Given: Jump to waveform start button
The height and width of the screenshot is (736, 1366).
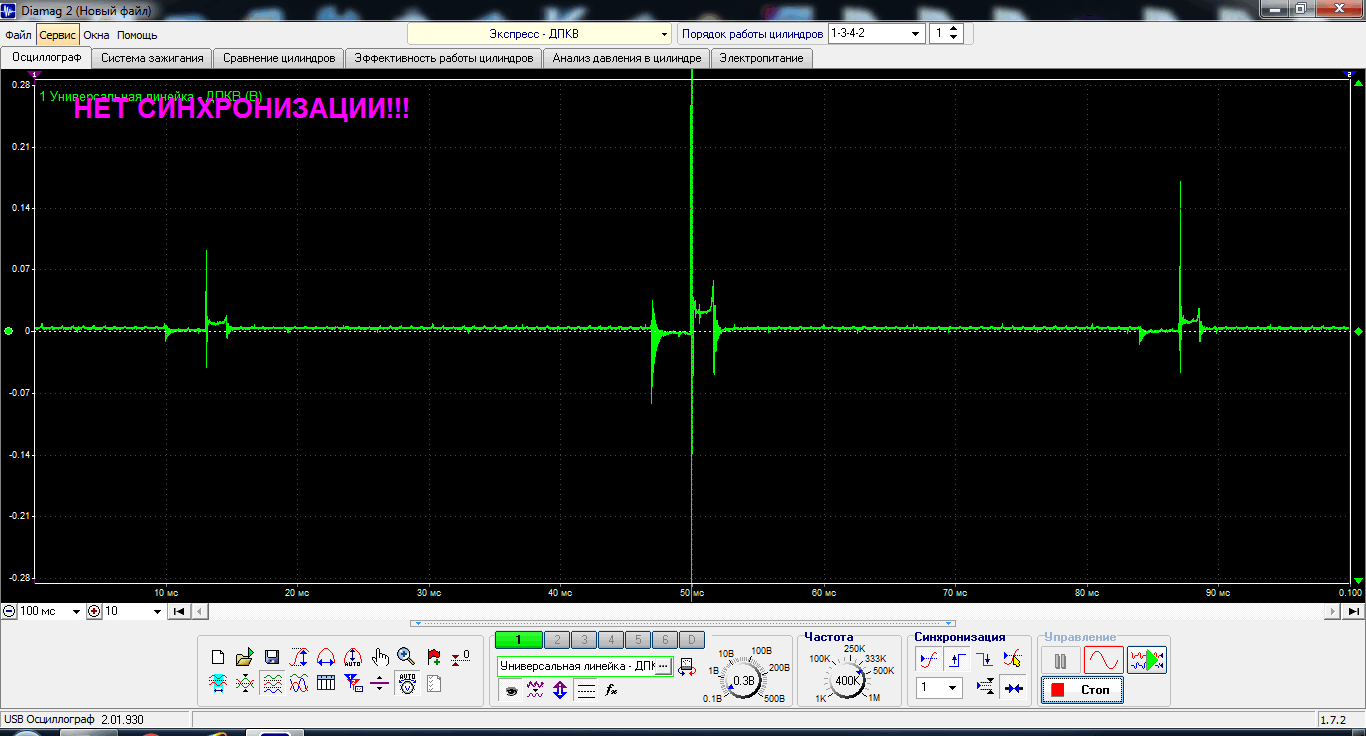Looking at the screenshot, I should click(x=178, y=611).
